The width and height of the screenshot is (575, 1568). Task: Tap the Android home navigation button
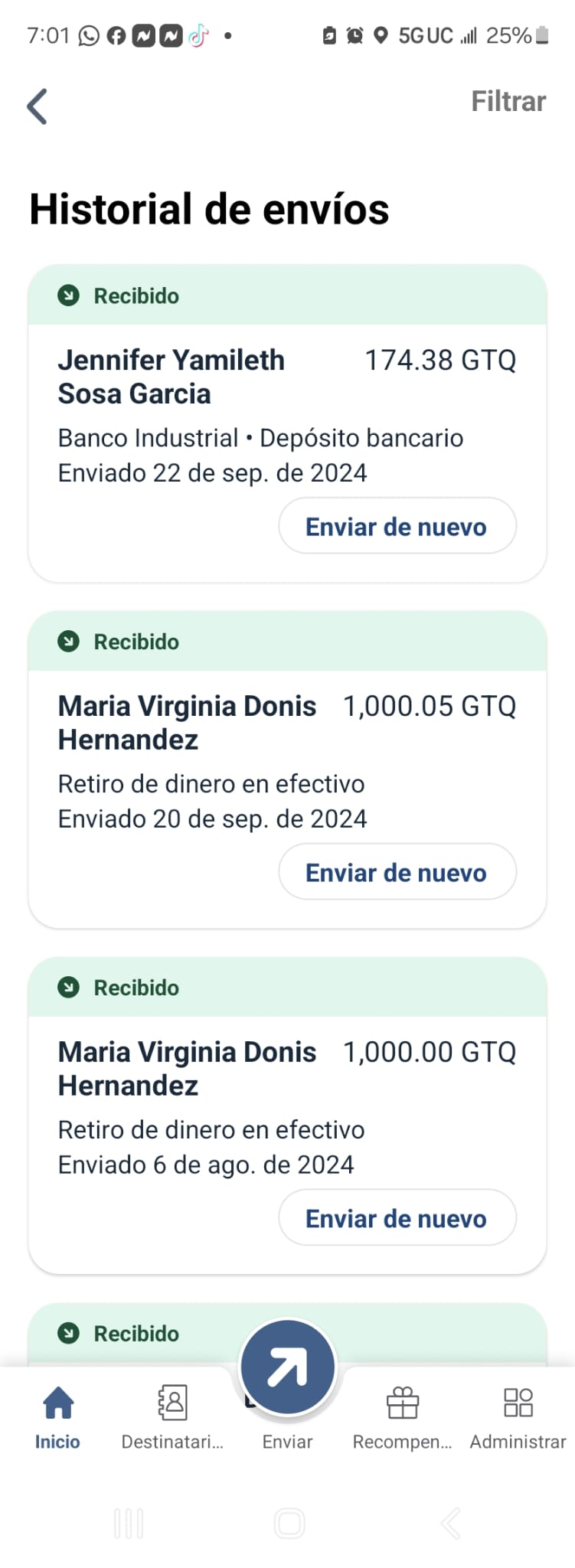(289, 1523)
